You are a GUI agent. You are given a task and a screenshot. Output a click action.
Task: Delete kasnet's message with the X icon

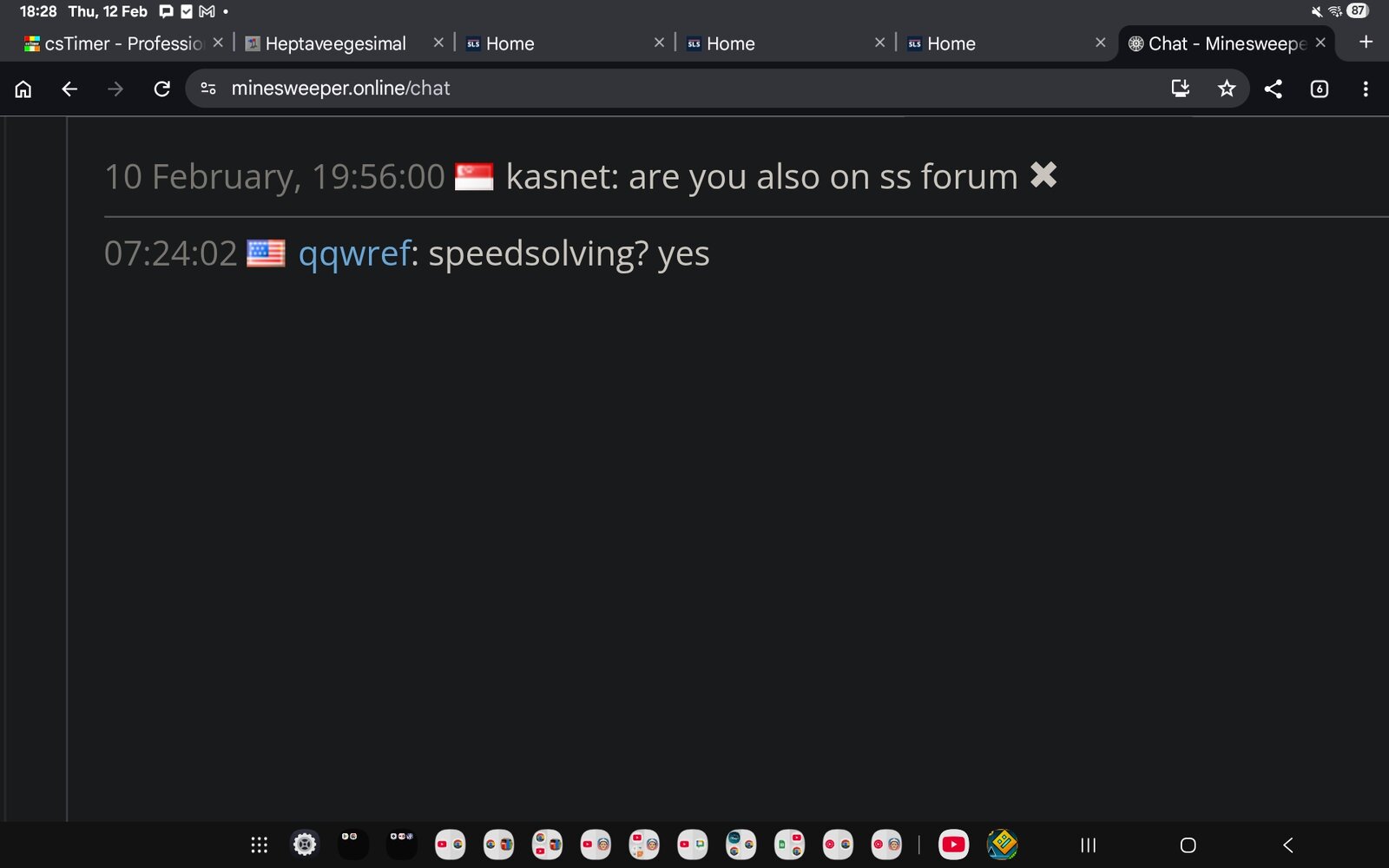coord(1043,175)
